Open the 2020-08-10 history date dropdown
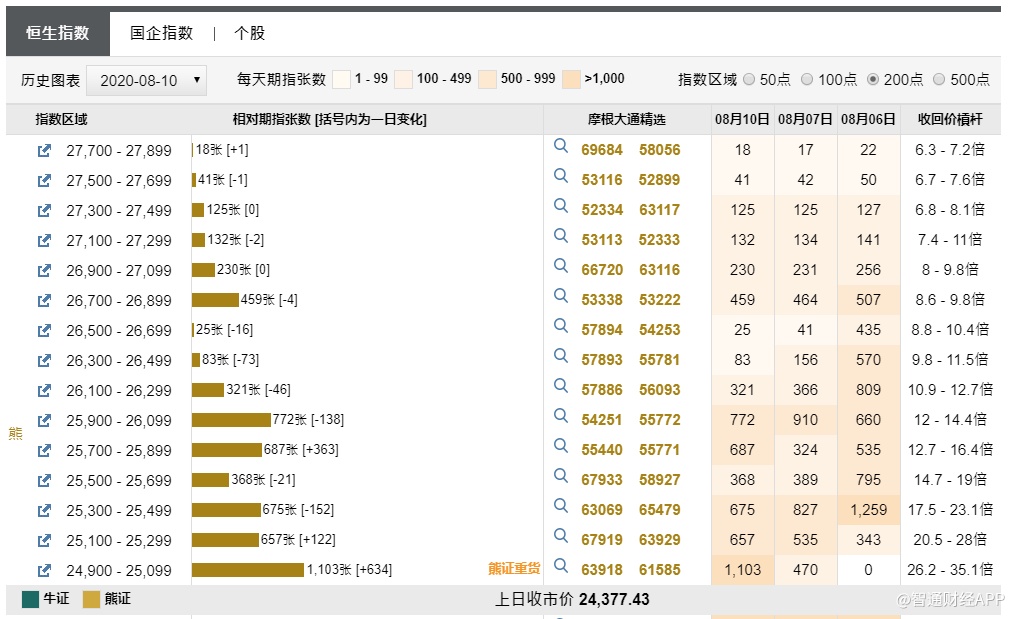 pos(146,80)
